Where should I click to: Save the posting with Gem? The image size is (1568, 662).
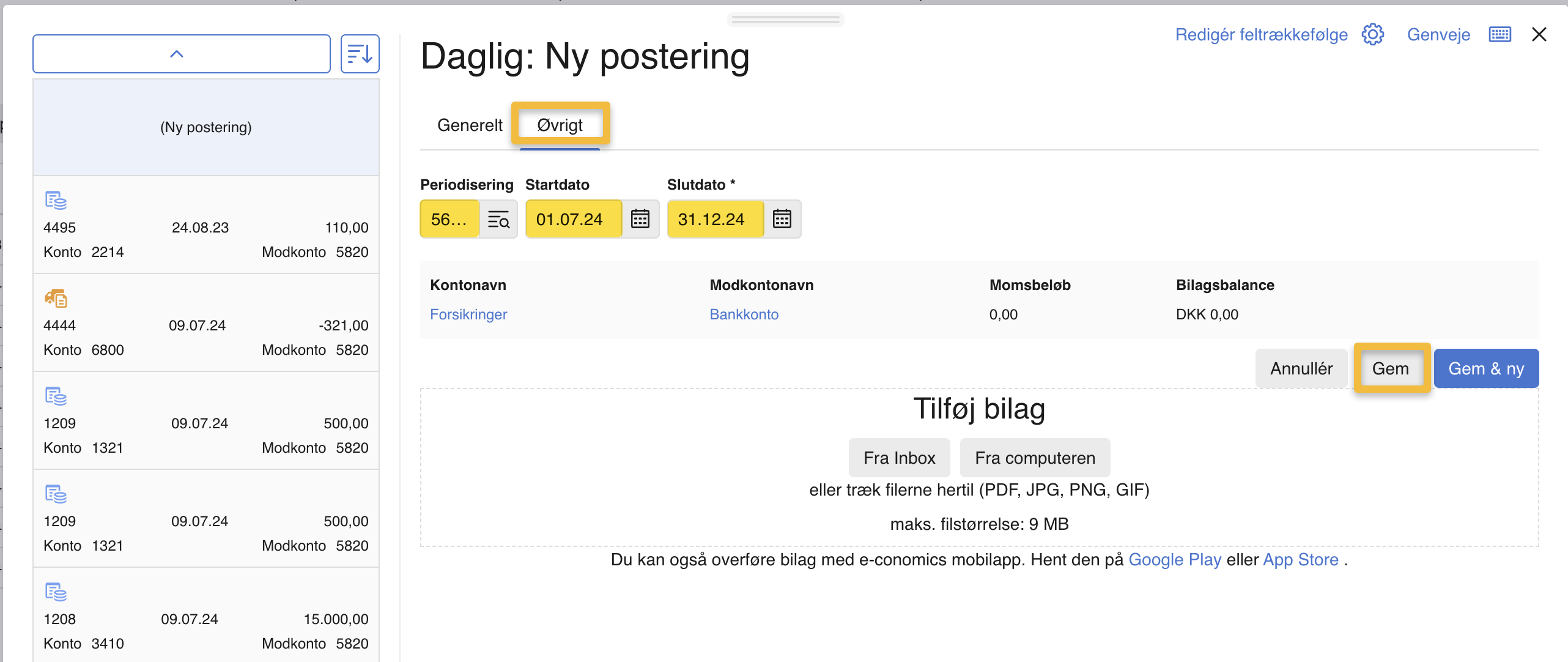click(1391, 368)
